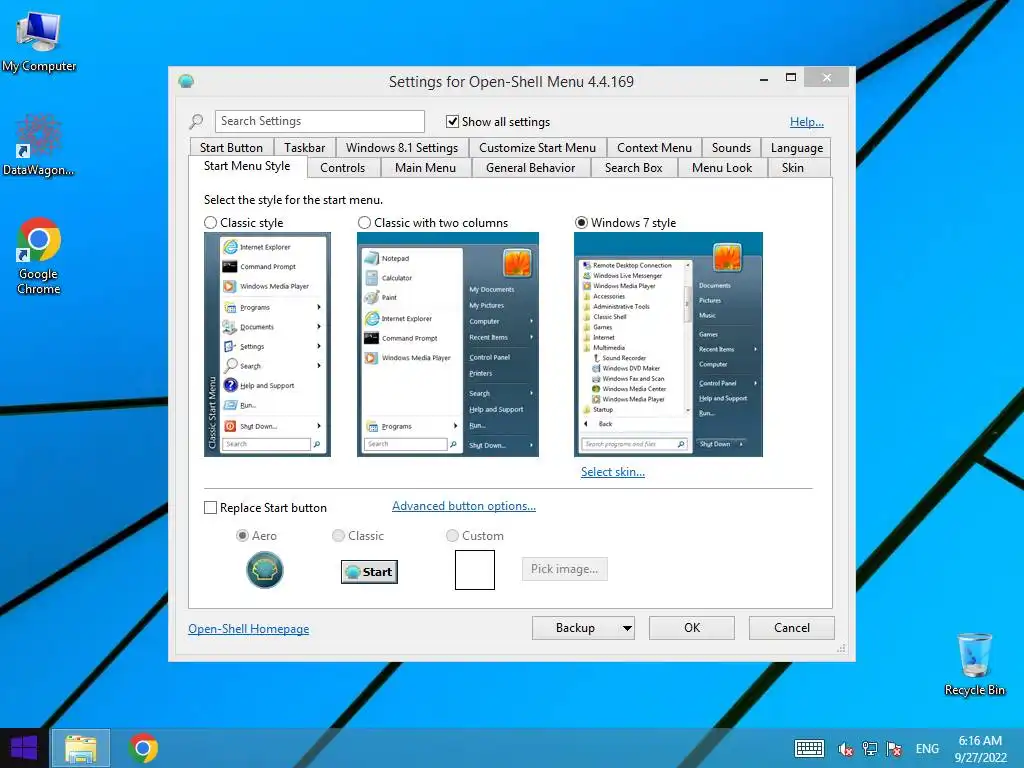Click the Aero shell start button image
Viewport: 1024px width, 768px height.
(x=264, y=569)
